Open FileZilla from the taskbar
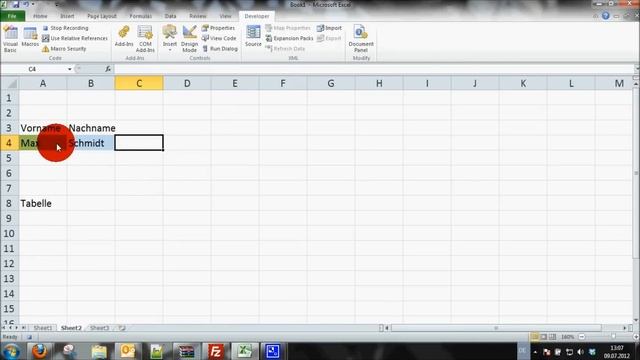Screen dimensions: 640x360 pos(215,351)
